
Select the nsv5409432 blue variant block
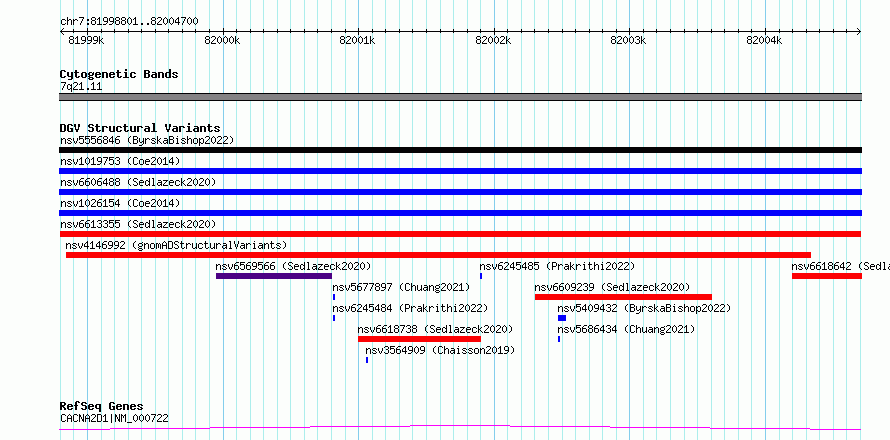point(562,318)
